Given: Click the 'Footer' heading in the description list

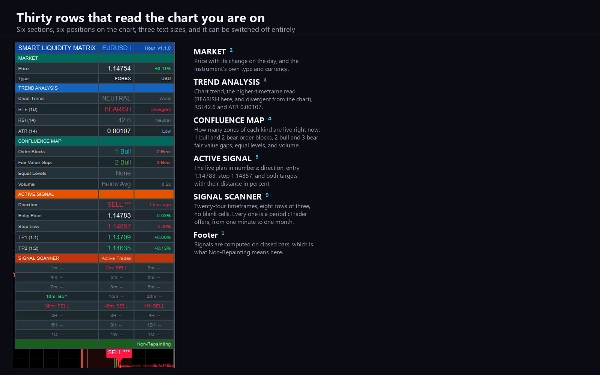Looking at the screenshot, I should coord(205,235).
